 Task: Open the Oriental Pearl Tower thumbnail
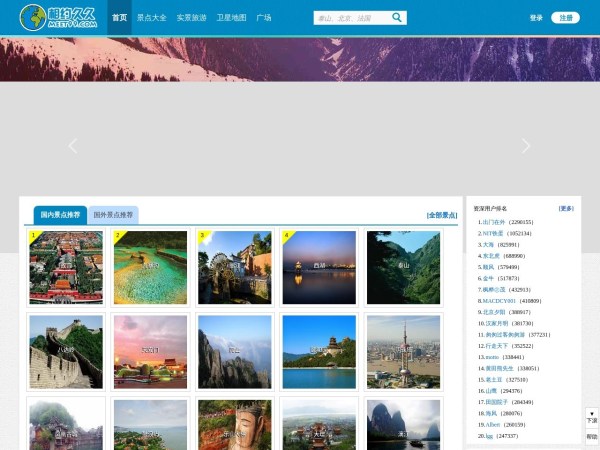coord(403,352)
